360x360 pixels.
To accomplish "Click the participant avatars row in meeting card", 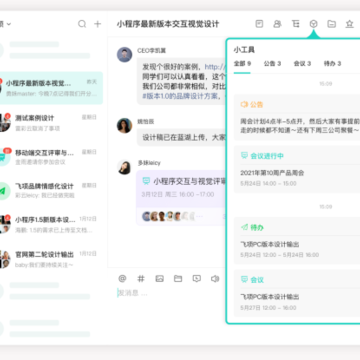I will [x=168, y=216].
